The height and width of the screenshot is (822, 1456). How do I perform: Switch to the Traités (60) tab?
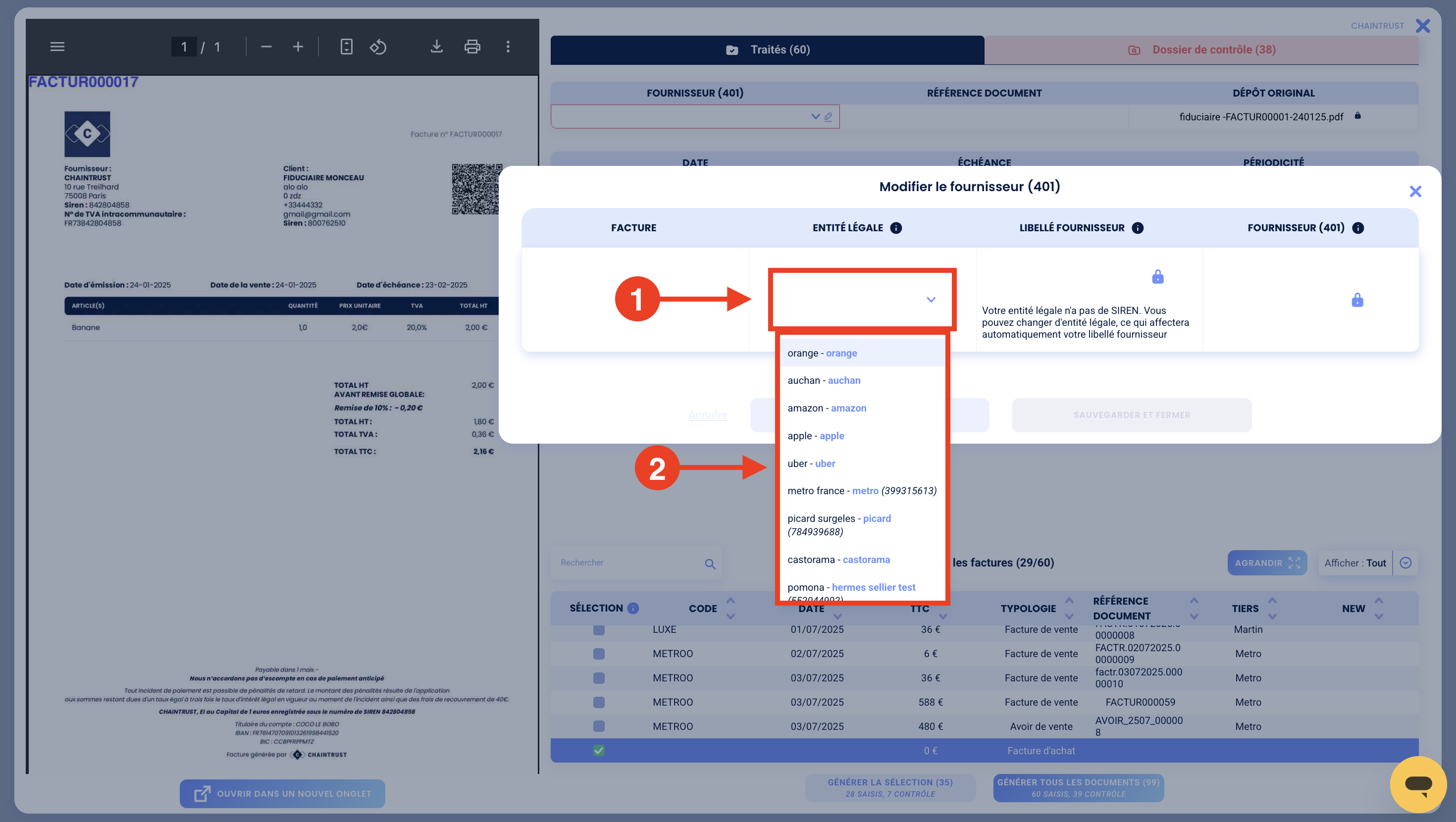767,50
